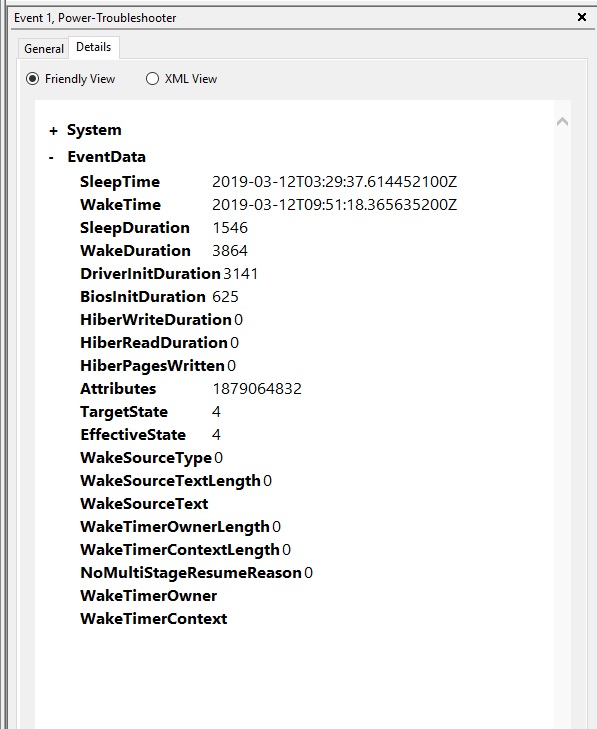597x729 pixels.
Task: Select the XML View radio button
Action: (152, 79)
